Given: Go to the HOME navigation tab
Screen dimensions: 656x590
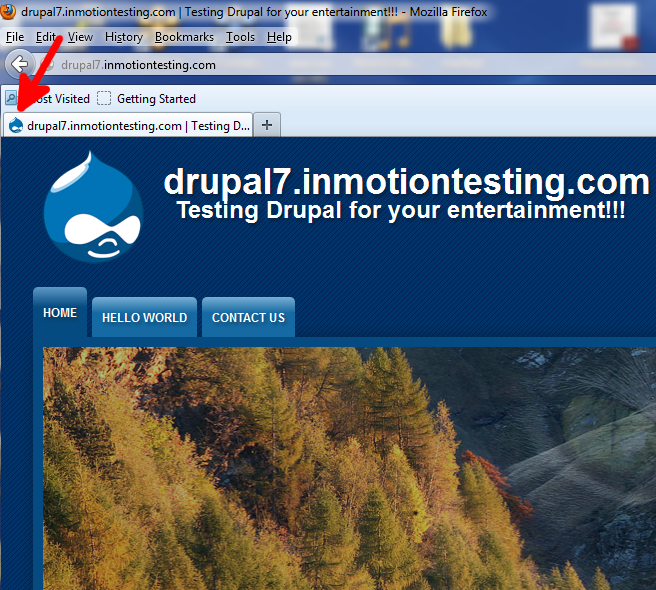Looking at the screenshot, I should point(60,313).
